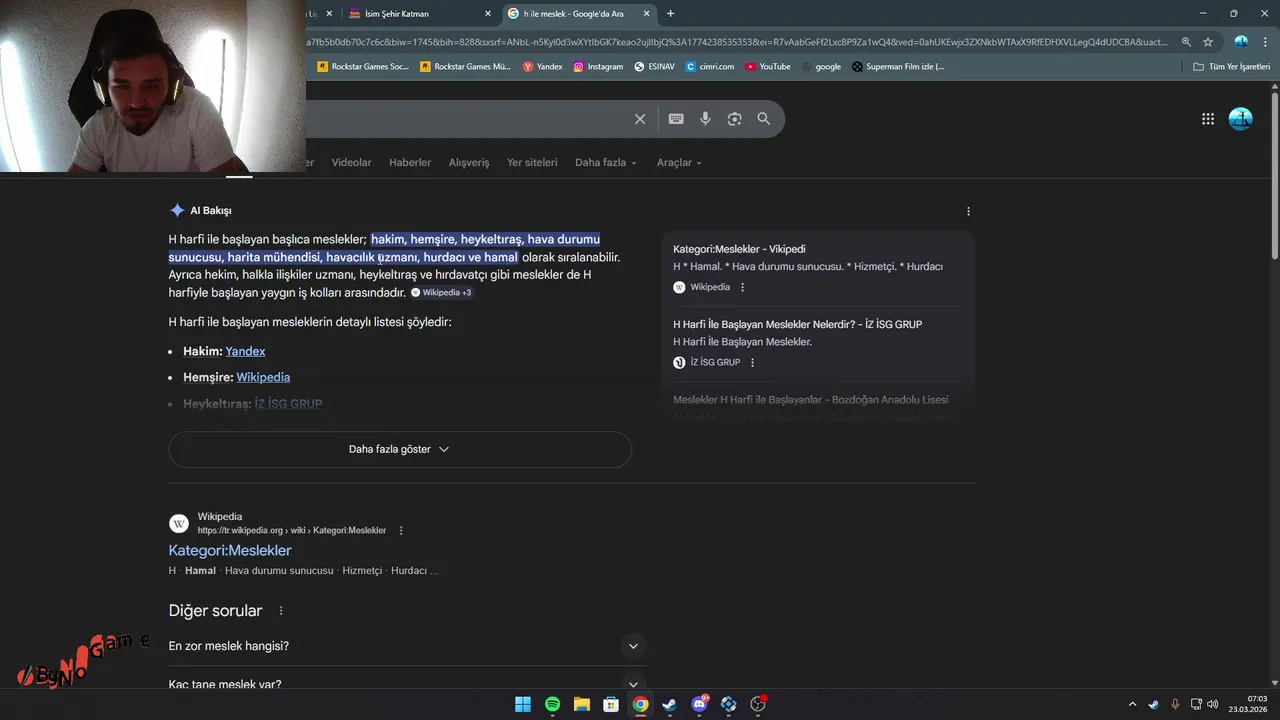Screen dimensions: 1280x720
Task: Click the Chrome address bar URL
Action: pos(735,42)
